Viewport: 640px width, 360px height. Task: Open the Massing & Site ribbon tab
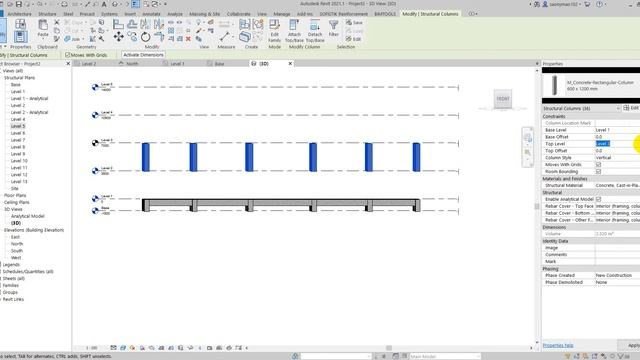pos(204,14)
